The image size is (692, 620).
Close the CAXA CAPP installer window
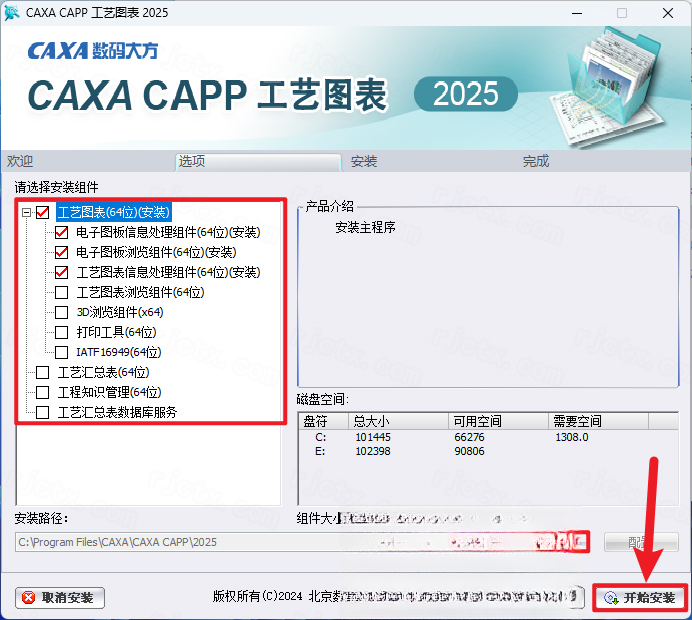tap(668, 13)
